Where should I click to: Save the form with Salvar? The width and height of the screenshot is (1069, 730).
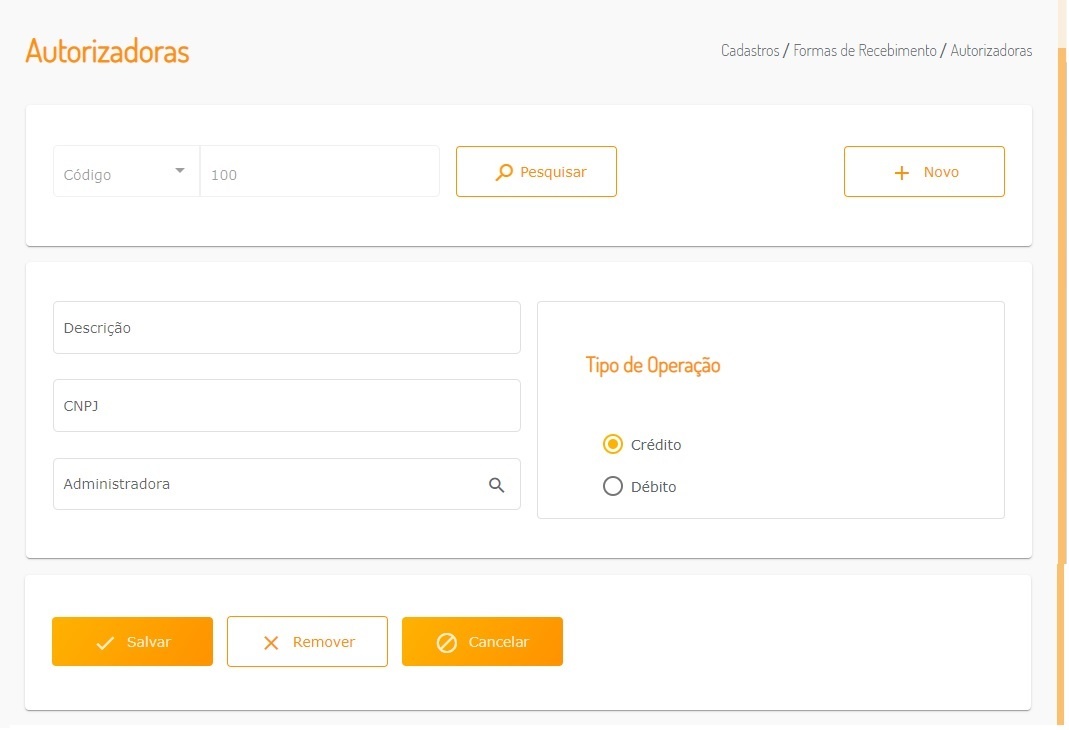(132, 642)
